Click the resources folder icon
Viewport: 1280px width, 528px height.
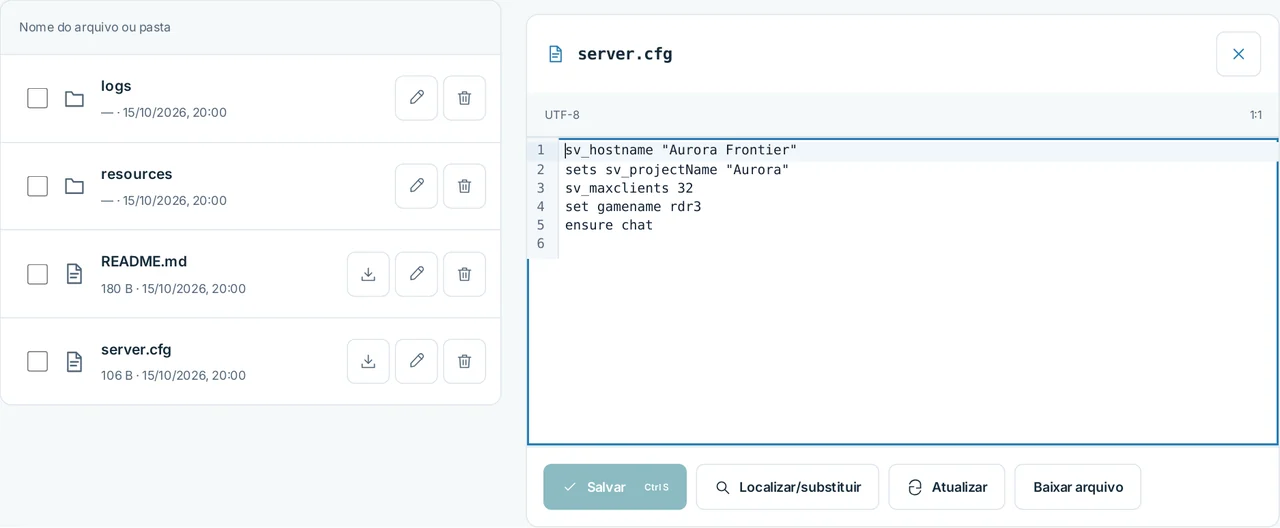click(74, 186)
